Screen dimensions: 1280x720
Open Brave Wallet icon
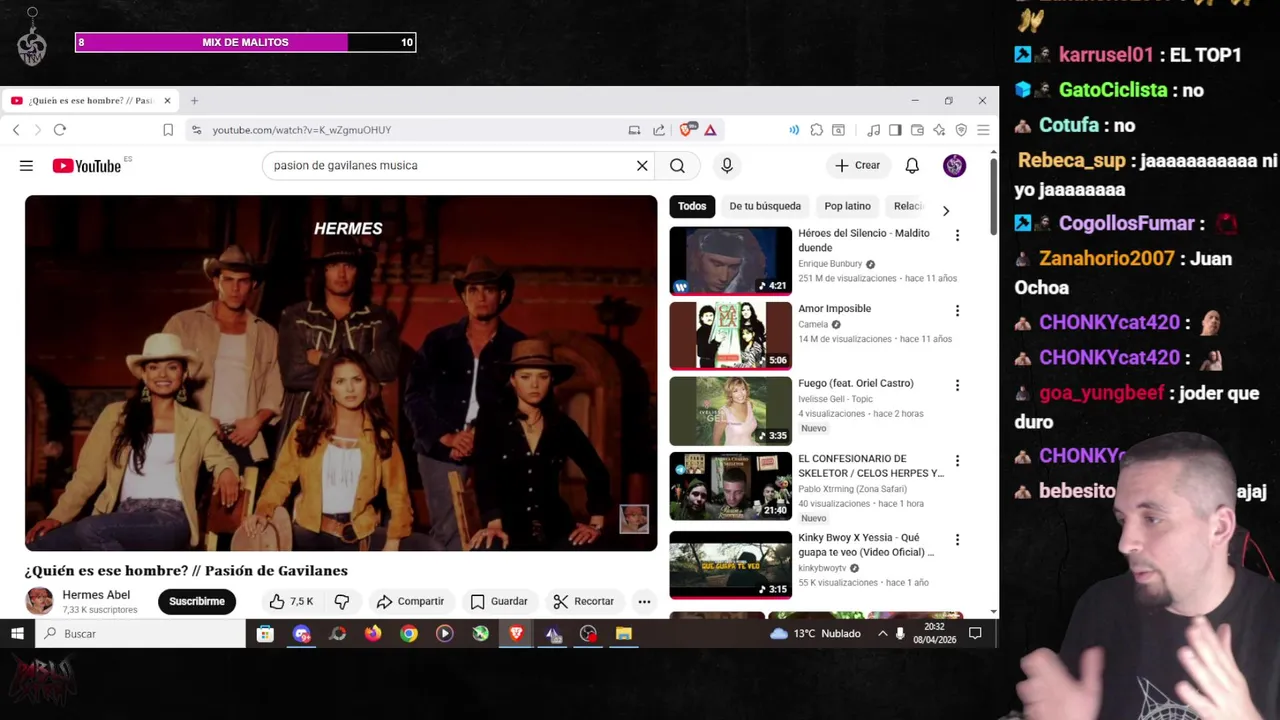917,130
